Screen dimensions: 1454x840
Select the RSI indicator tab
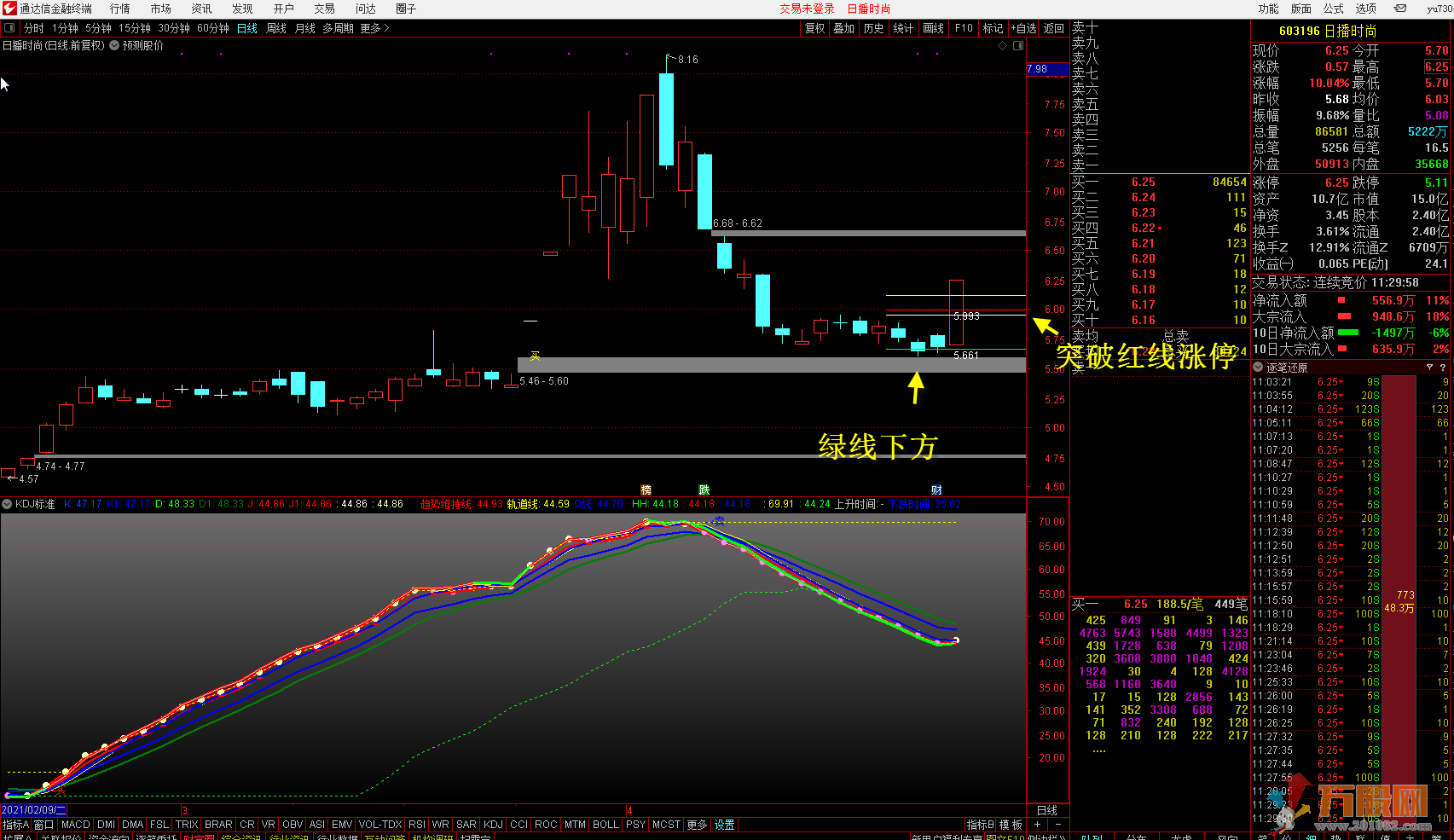click(x=417, y=825)
